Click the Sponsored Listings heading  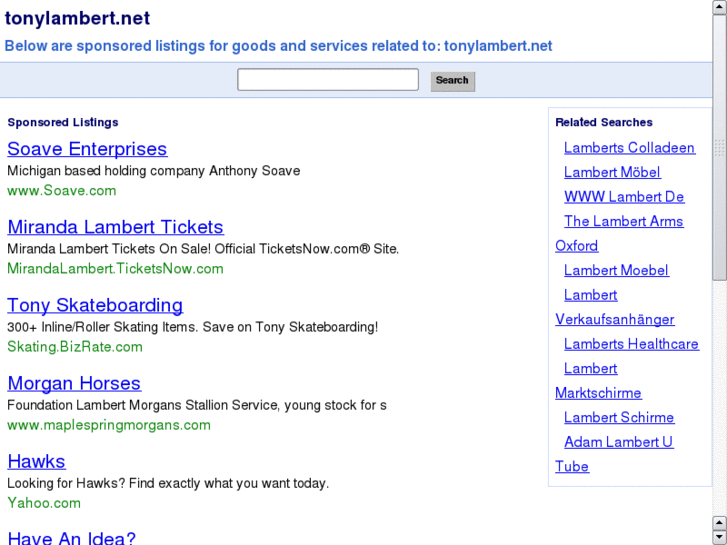63,122
